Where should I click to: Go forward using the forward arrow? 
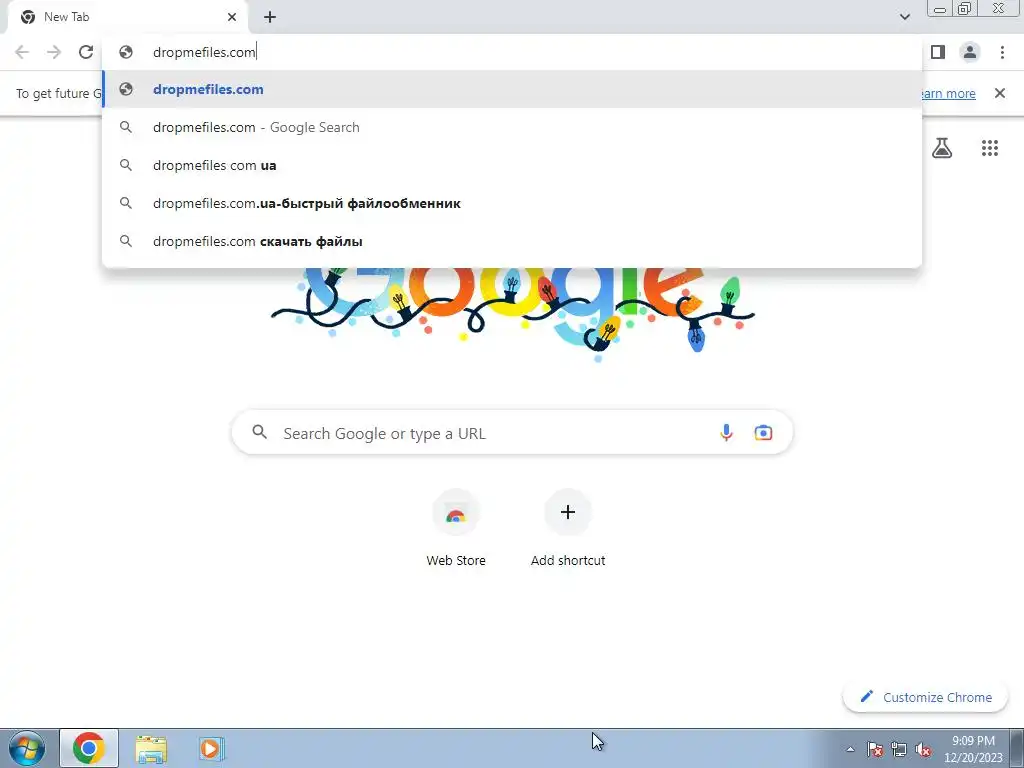pyautogui.click(x=54, y=52)
